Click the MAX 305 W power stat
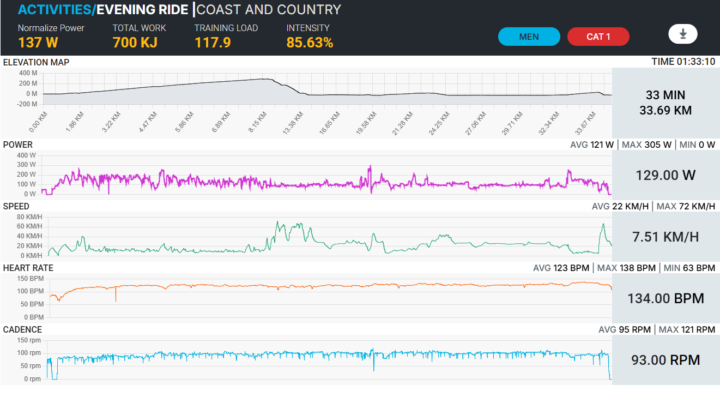The height and width of the screenshot is (397, 720). (x=646, y=145)
